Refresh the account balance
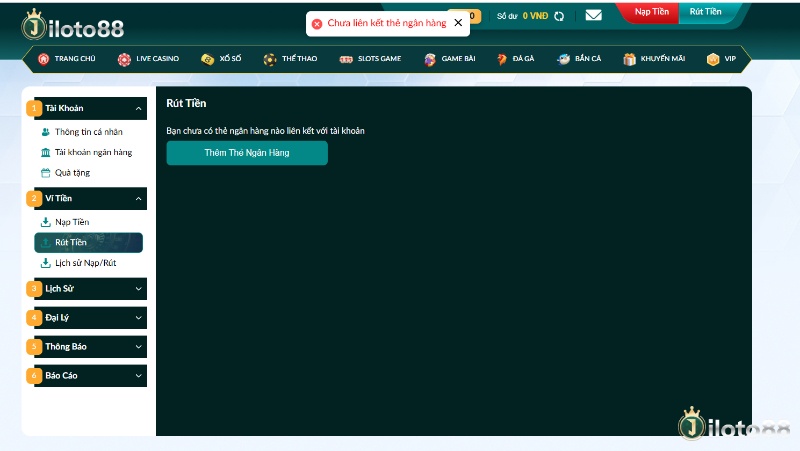800x451 pixels. coord(559,16)
